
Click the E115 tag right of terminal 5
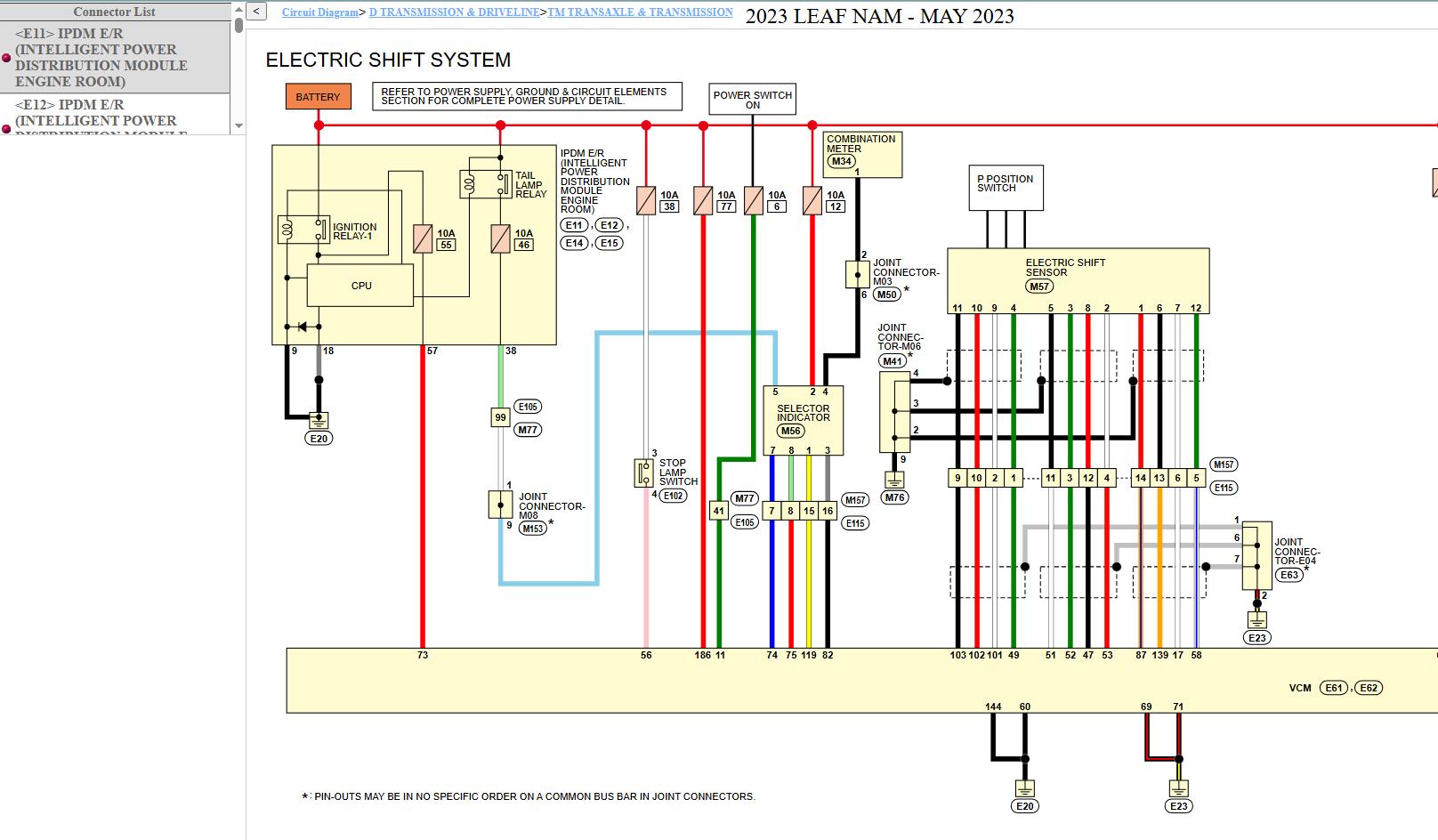point(1224,488)
